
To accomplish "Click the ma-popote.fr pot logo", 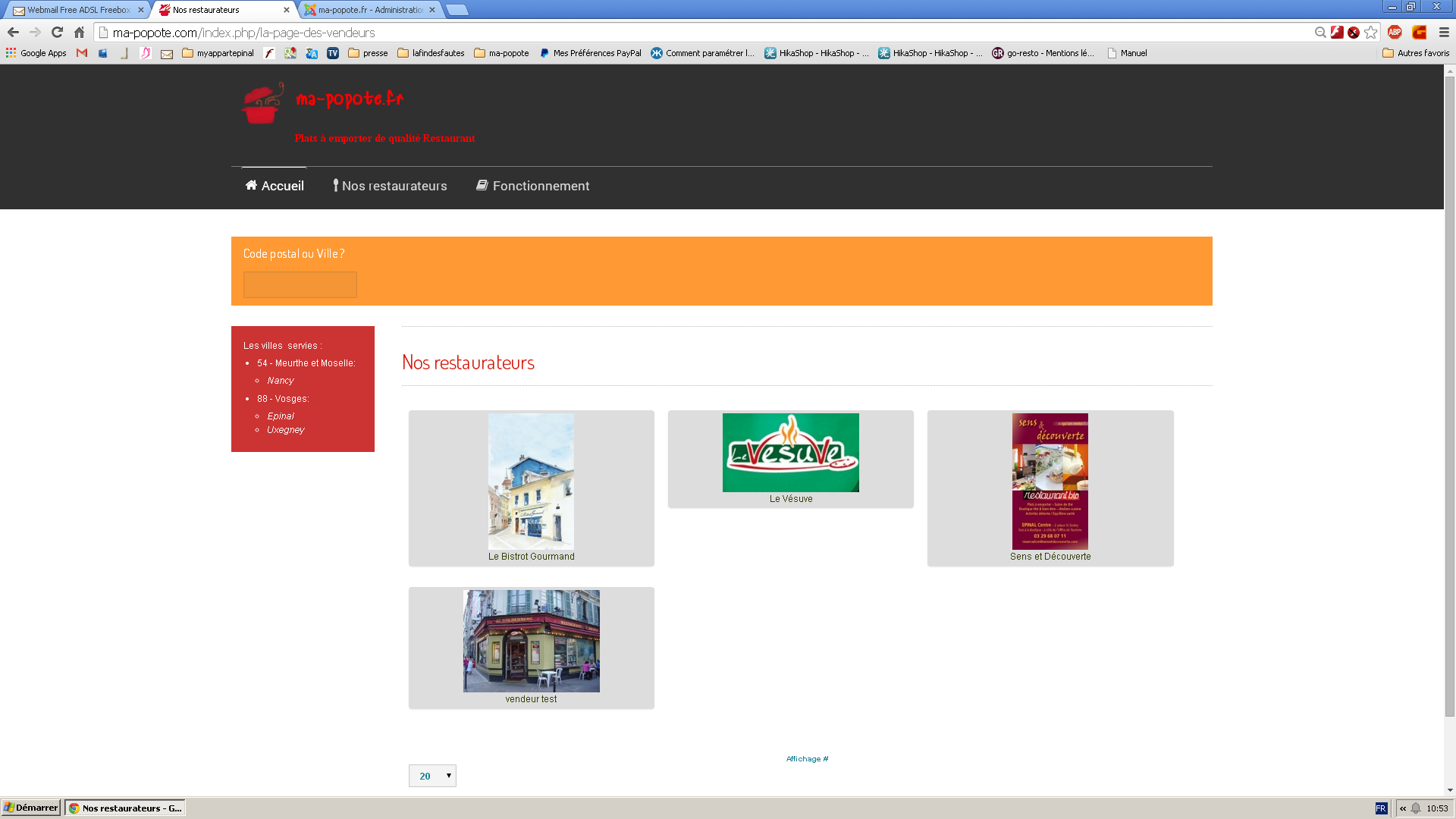I will click(x=262, y=103).
